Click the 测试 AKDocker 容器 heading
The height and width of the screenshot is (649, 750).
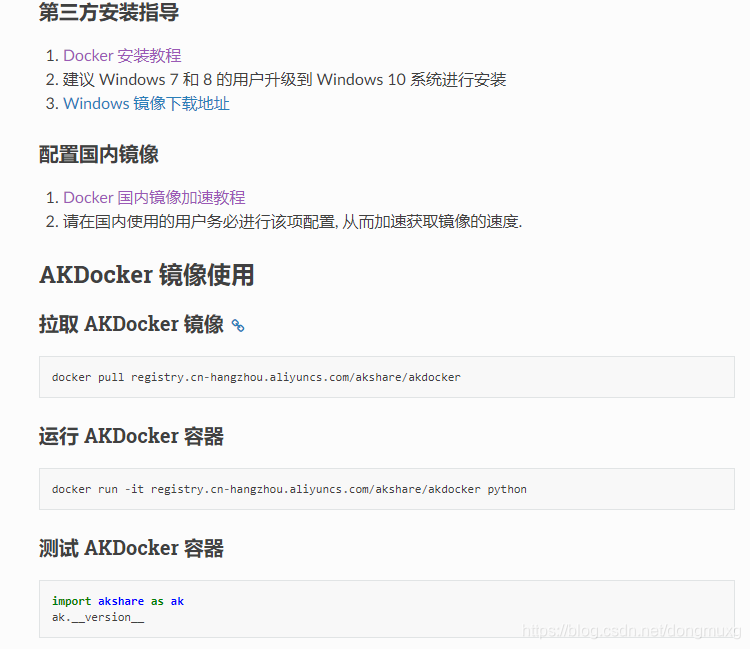click(x=131, y=548)
